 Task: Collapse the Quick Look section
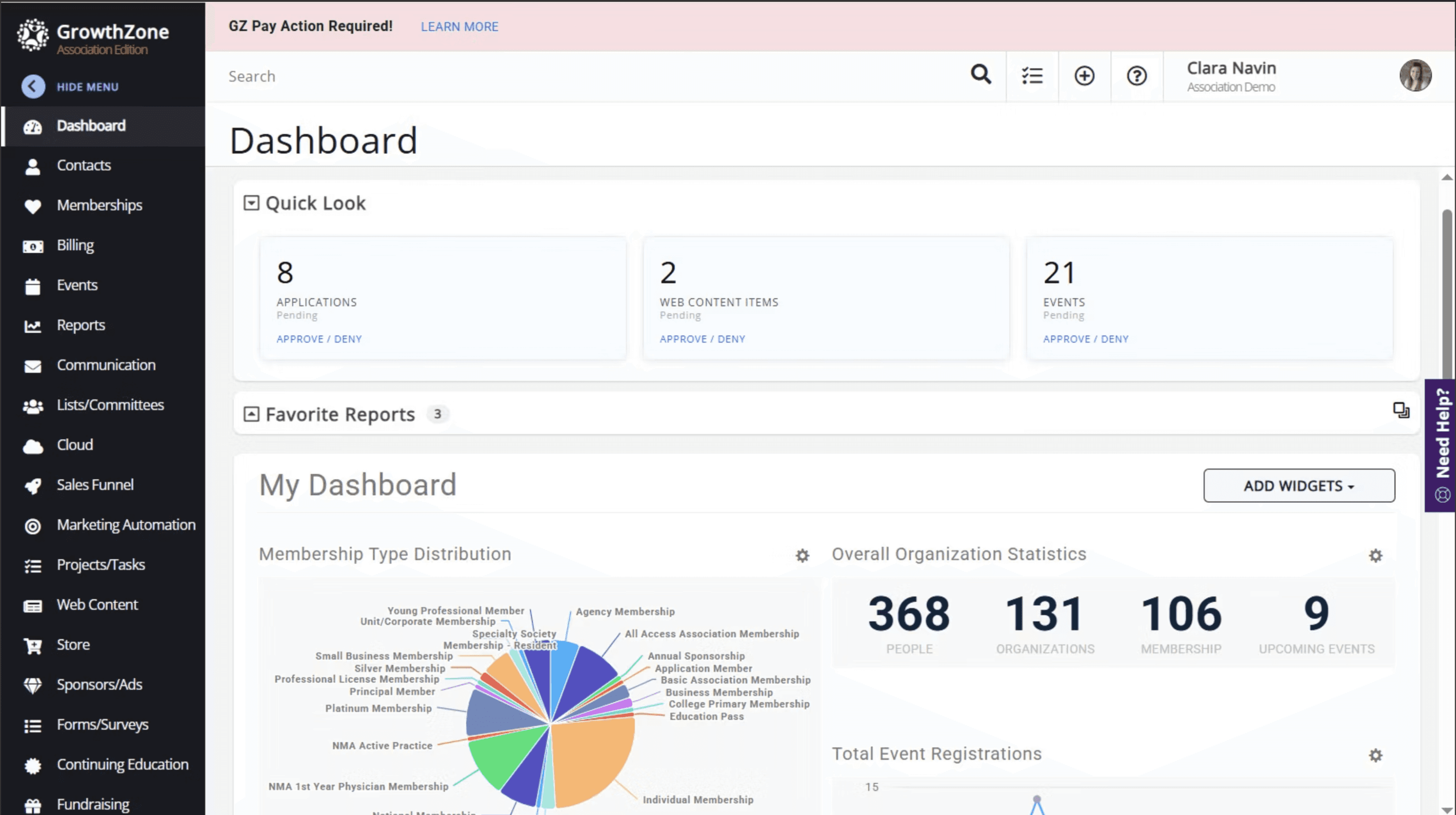click(251, 203)
